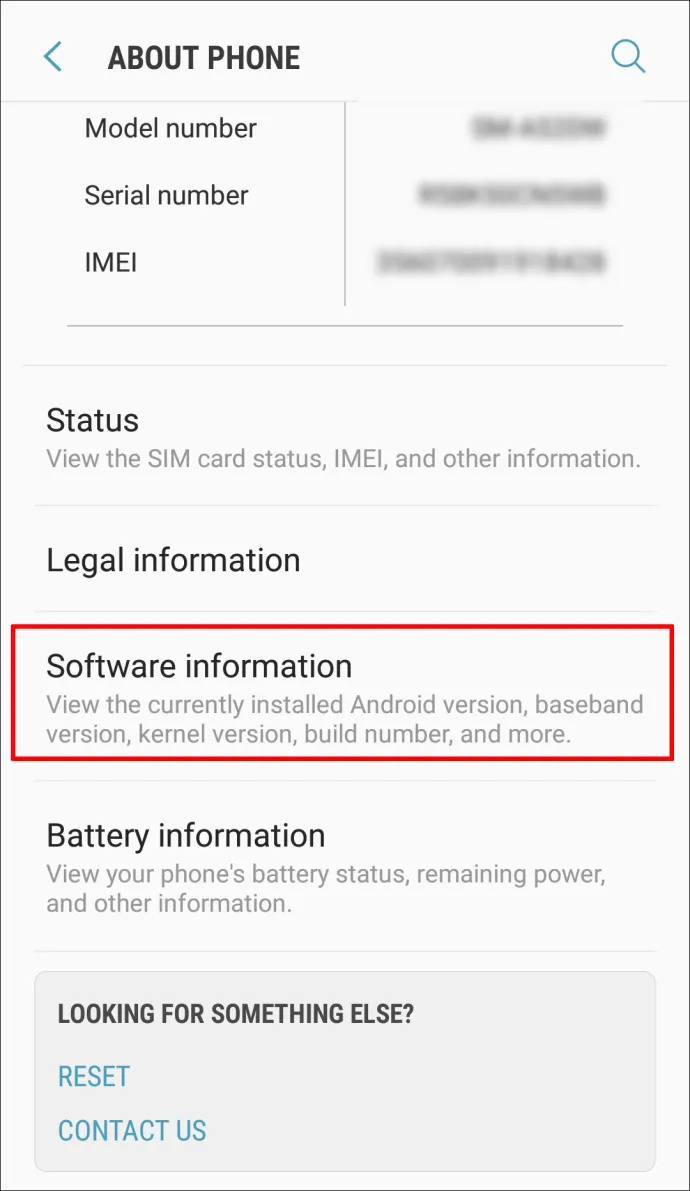Tap the CONTACT US link
Screen dimensions: 690x1191
tap(132, 1130)
